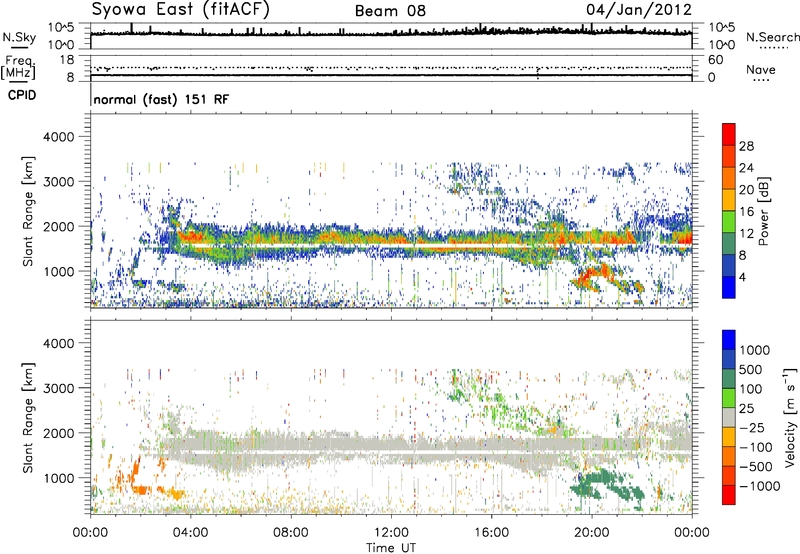Viewport: 800px width, 554px height.
Task: Click the '1000' velocity colorbar tick label
Action: tap(755, 350)
